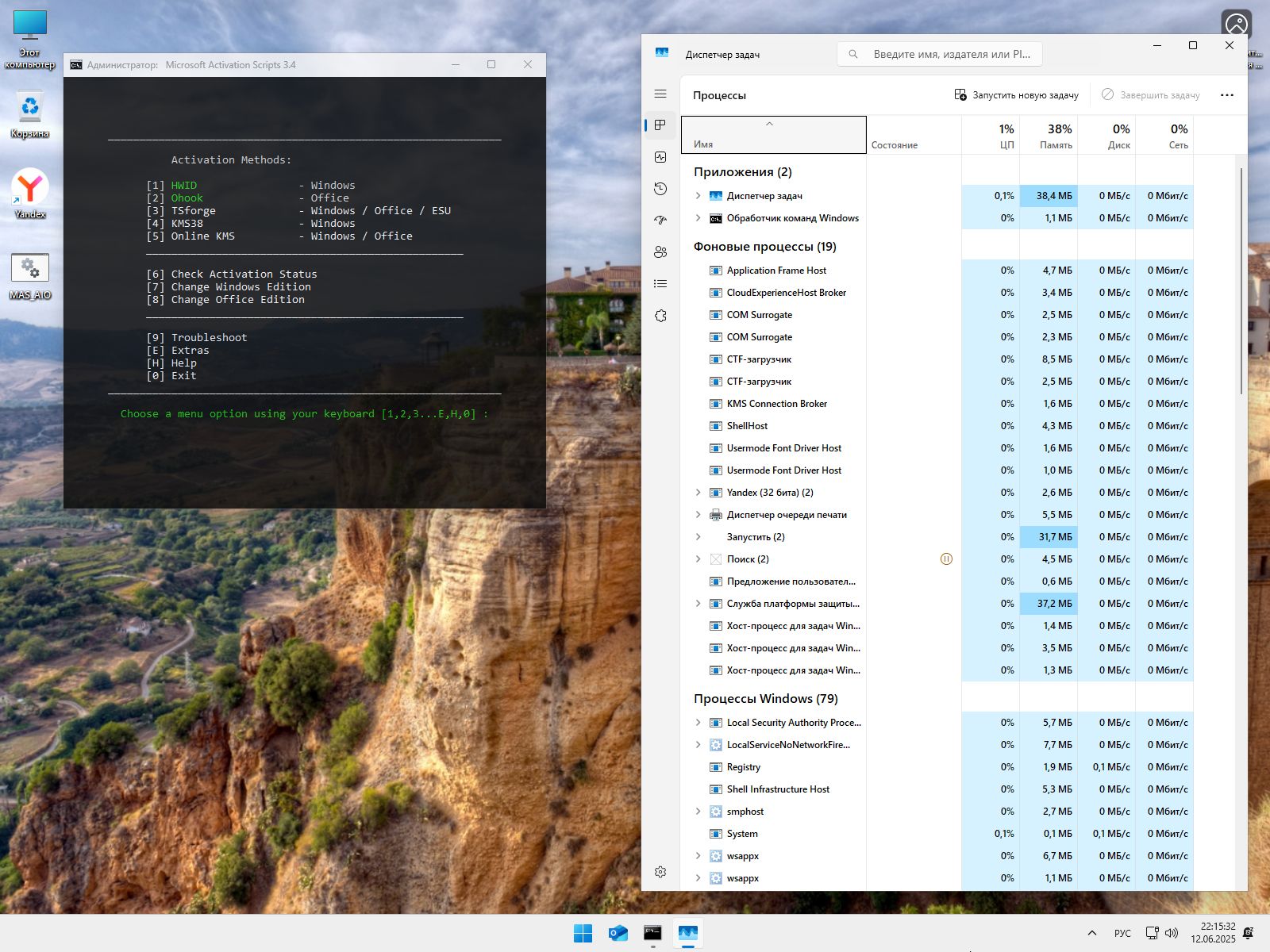
Task: Select Shell Infrastructure Host process
Action: [x=937, y=789]
